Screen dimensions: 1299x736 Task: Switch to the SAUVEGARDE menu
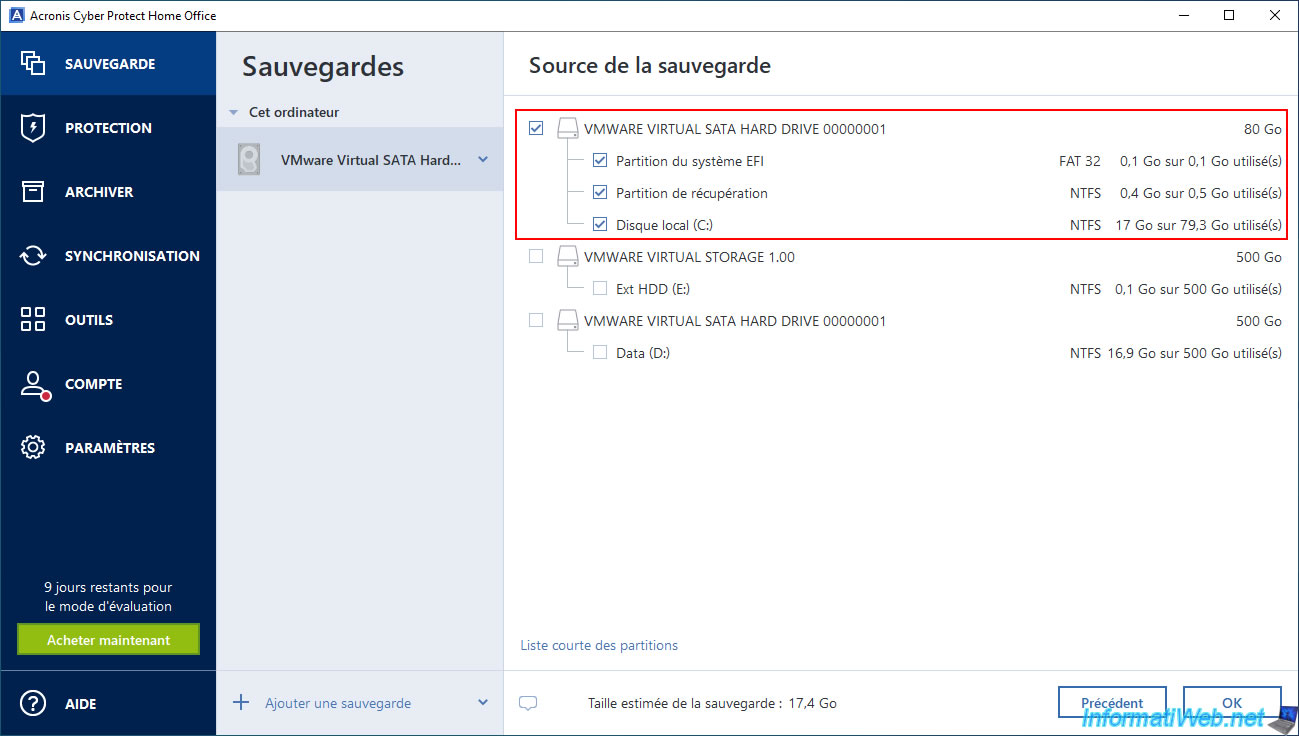pos(110,64)
